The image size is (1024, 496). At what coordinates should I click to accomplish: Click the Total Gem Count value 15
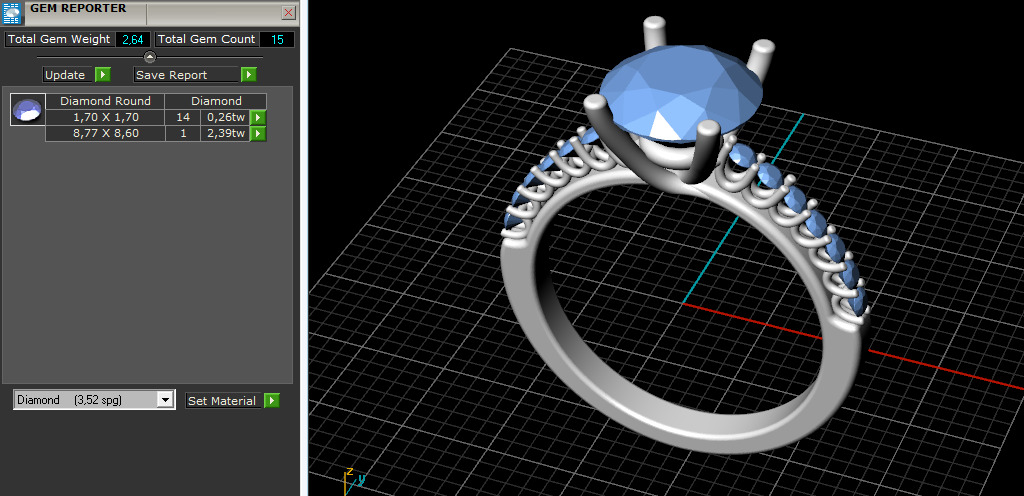[x=277, y=39]
